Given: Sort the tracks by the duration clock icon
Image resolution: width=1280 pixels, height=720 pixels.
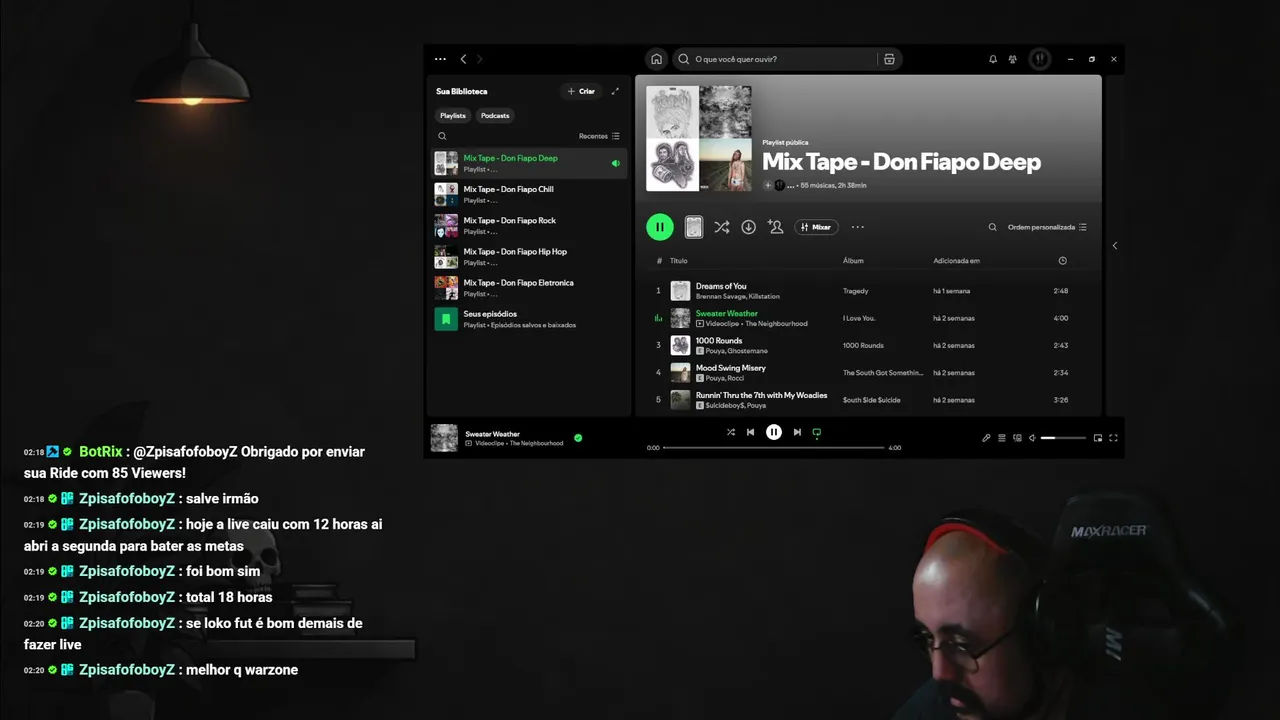Looking at the screenshot, I should [1062, 261].
